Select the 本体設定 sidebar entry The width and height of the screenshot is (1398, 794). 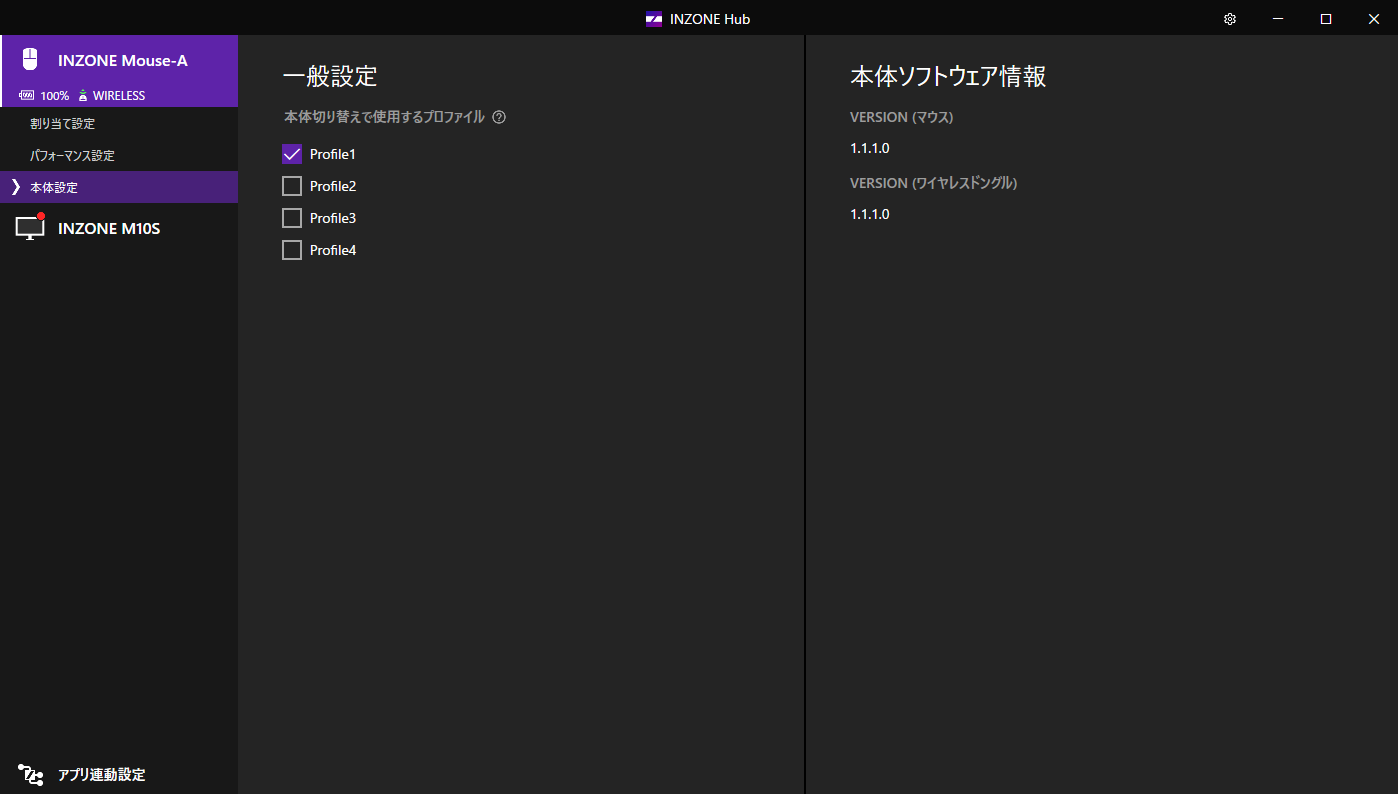[54, 187]
